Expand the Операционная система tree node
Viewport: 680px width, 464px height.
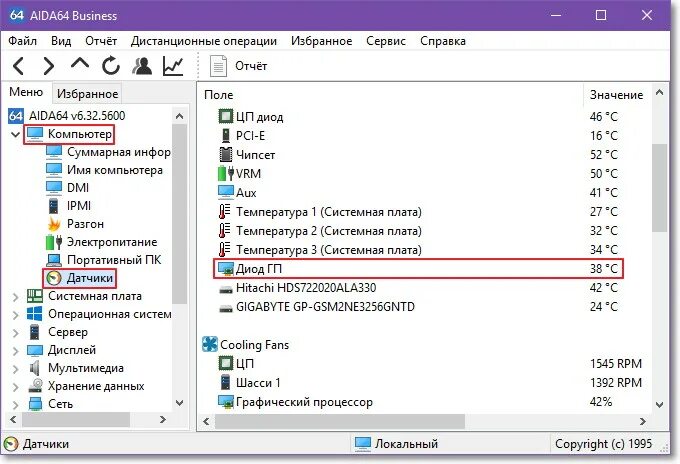pos(16,314)
